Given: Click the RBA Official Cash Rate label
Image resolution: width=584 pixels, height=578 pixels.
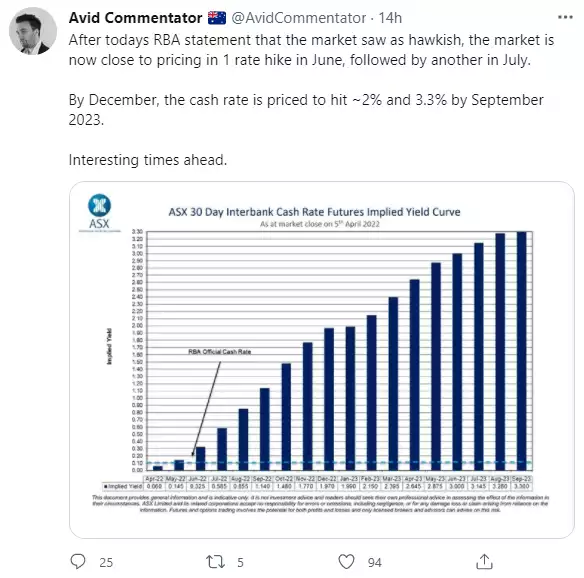Looking at the screenshot, I should pos(220,352).
